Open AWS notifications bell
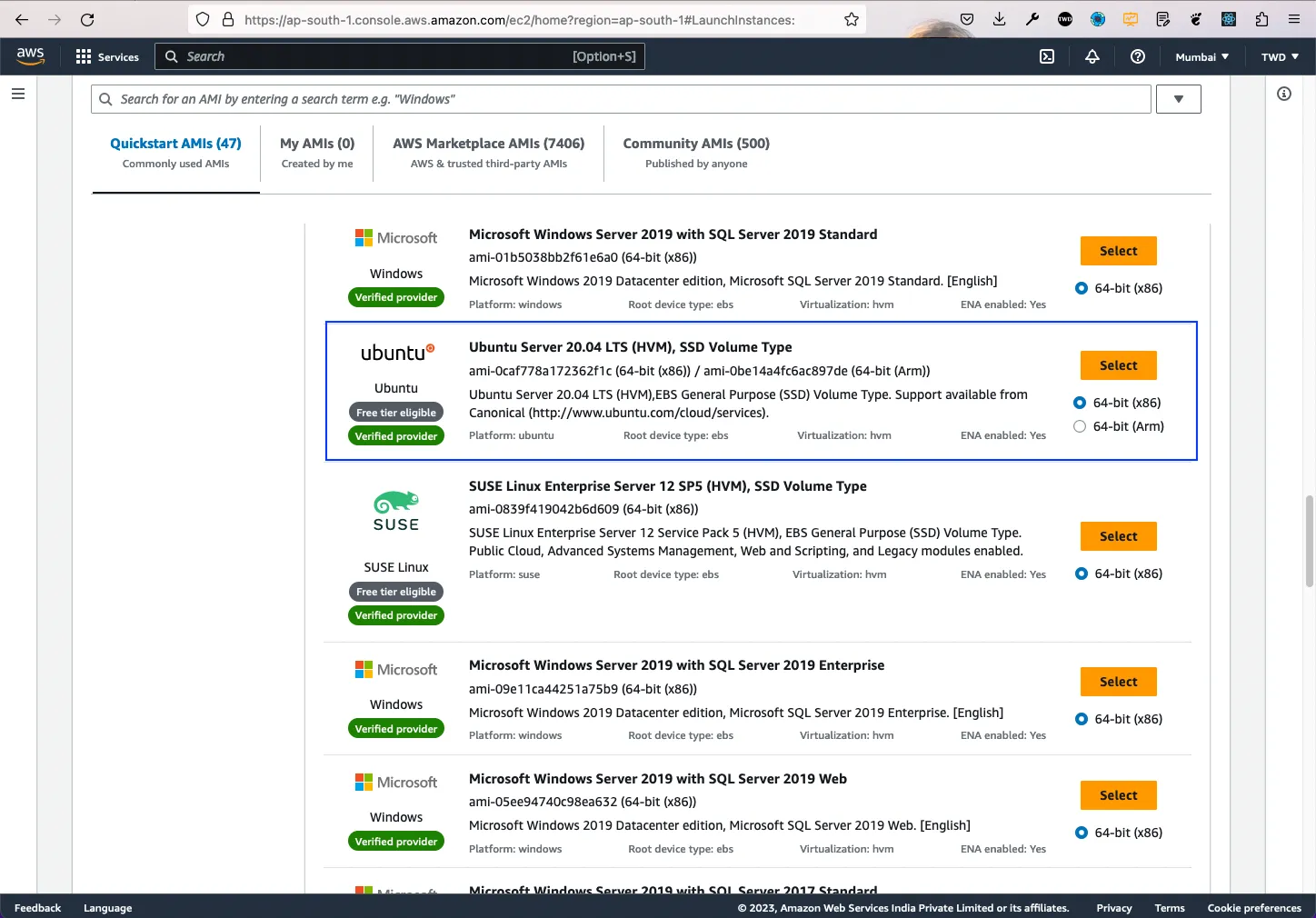This screenshot has width=1316, height=918. tap(1092, 56)
